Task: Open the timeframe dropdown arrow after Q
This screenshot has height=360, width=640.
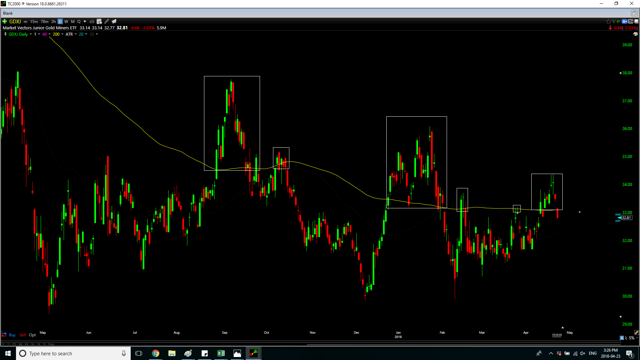Action: point(85,21)
